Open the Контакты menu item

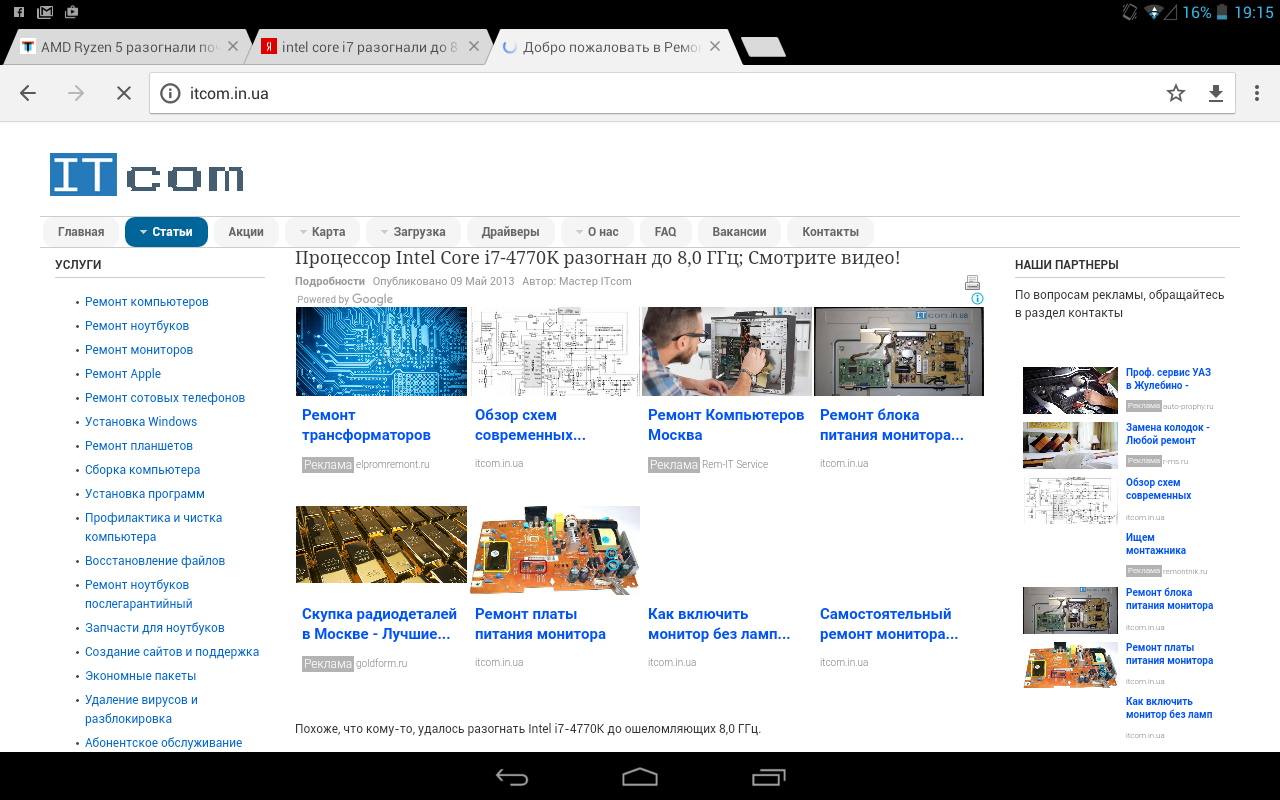point(830,232)
